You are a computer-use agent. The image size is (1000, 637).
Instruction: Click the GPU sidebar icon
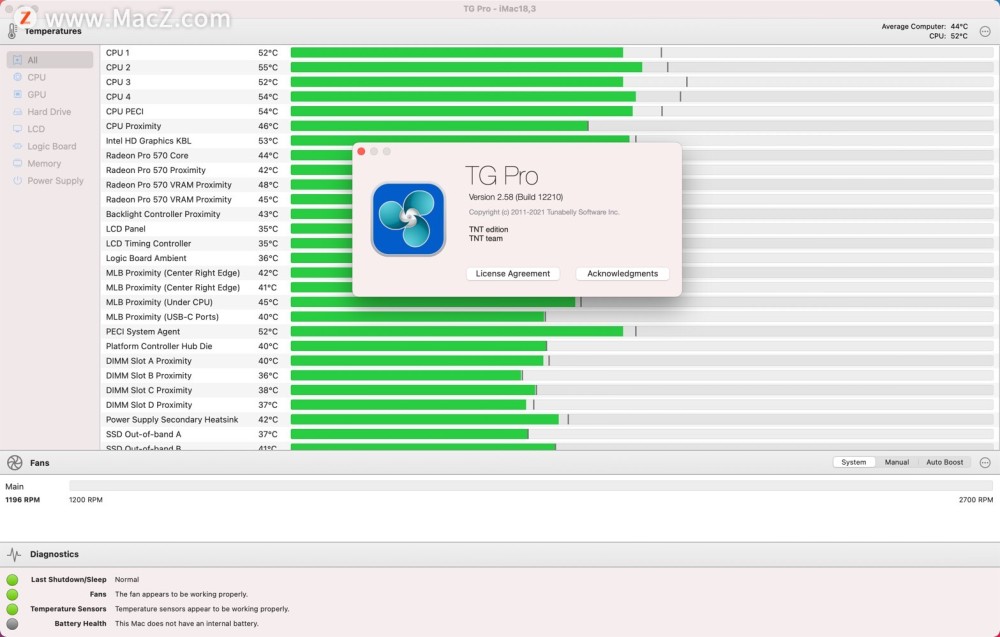pyautogui.click(x=17, y=94)
